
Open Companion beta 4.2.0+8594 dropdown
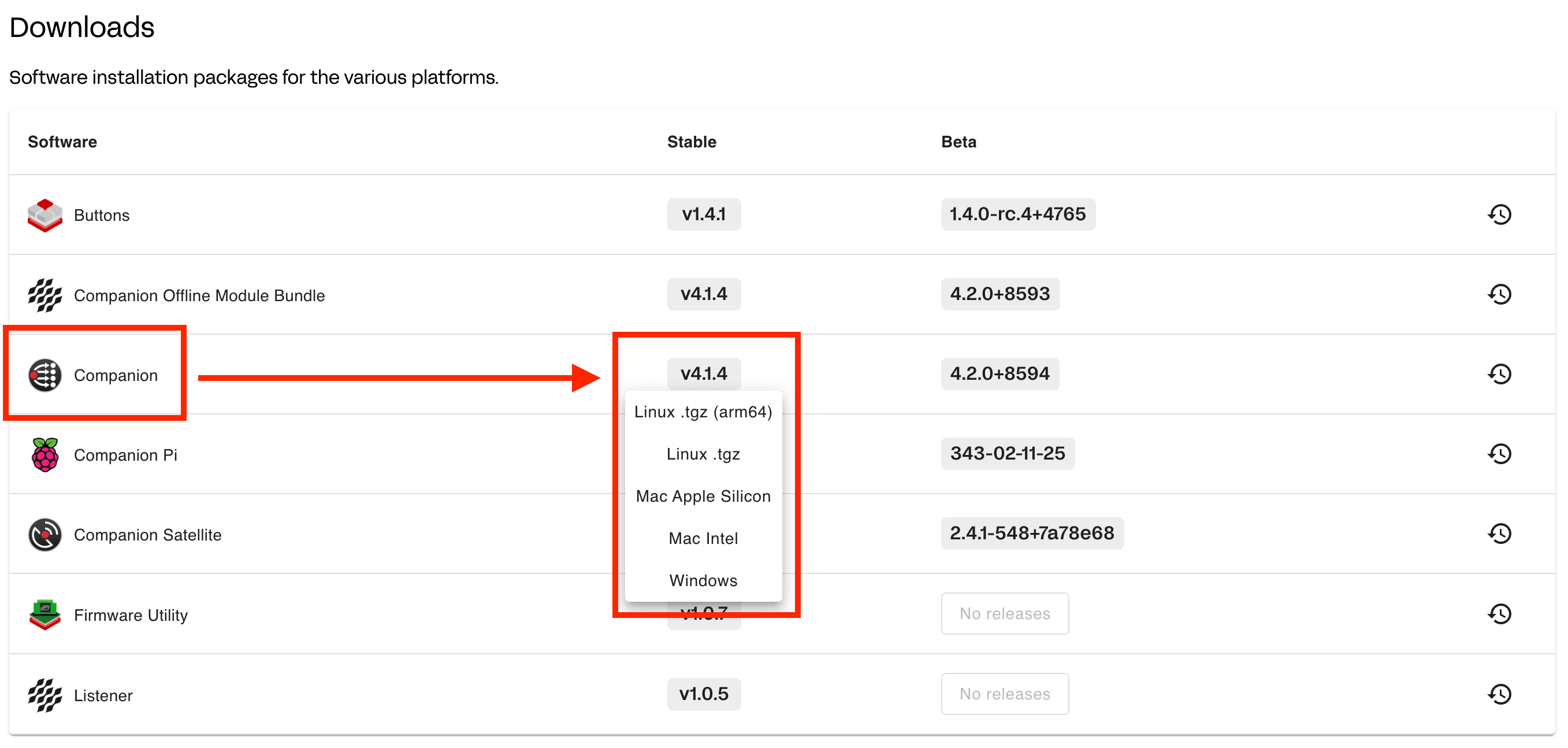click(1000, 374)
